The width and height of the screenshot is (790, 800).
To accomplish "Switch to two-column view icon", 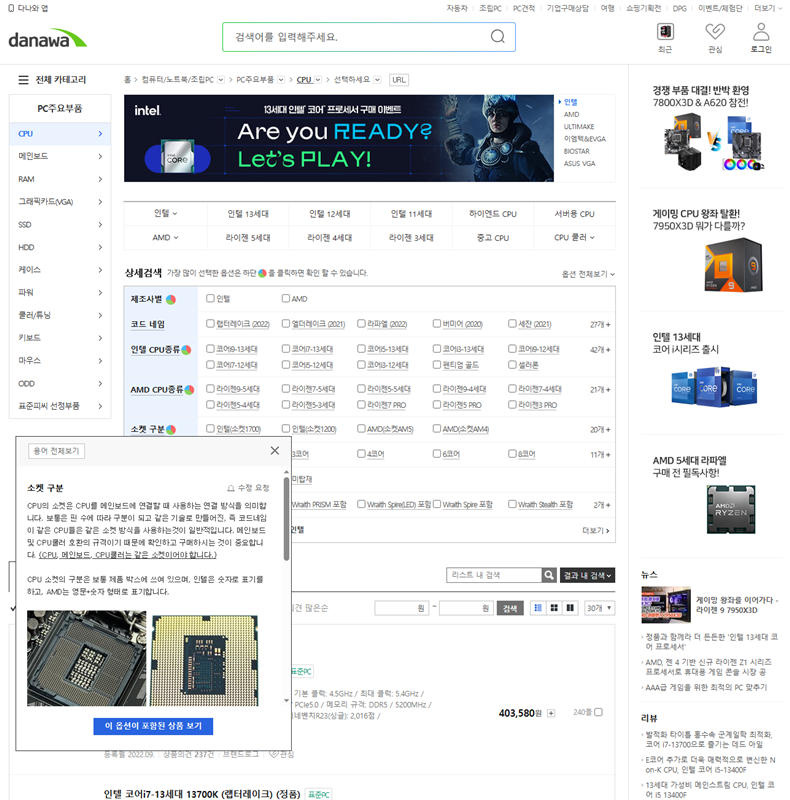I will click(570, 608).
